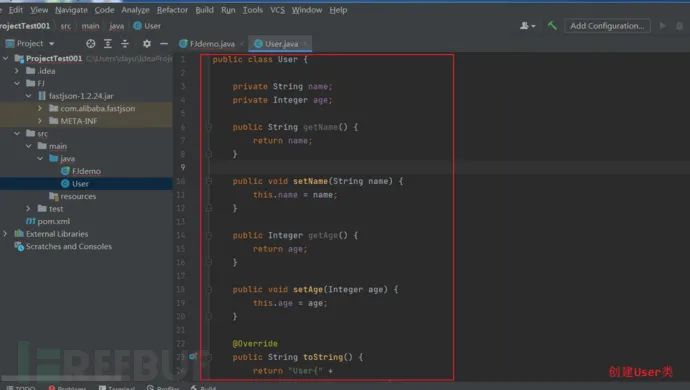The image size is (690, 390).
Task: Toggle fold marker at setName method
Action: 209,181
